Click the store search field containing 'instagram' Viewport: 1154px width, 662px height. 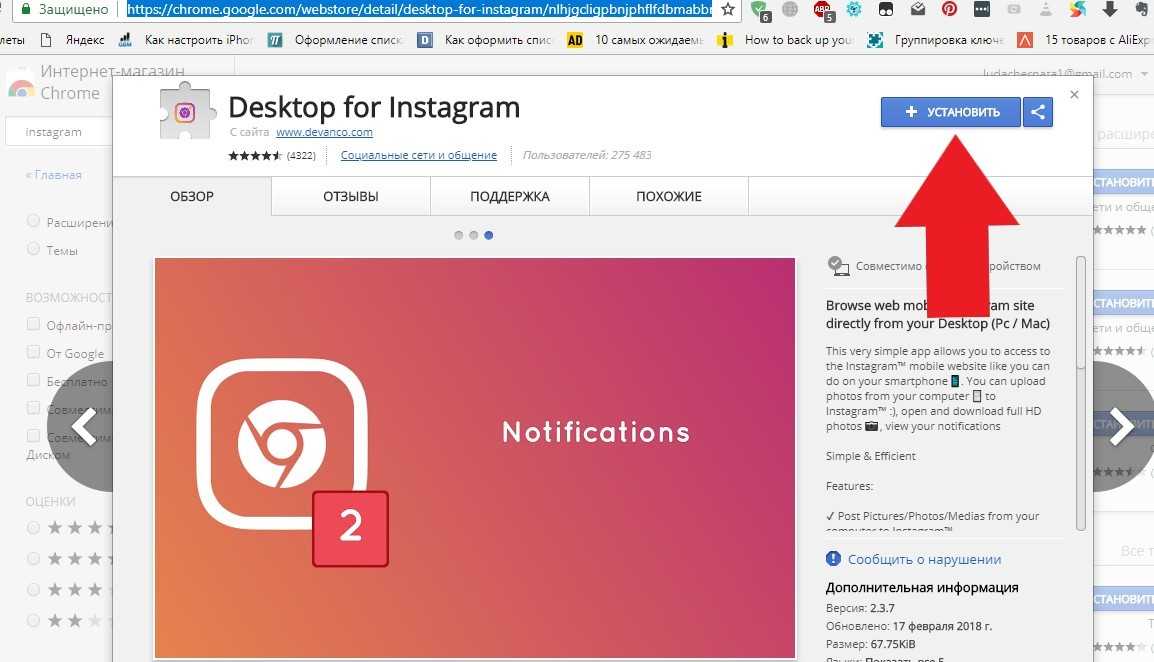pyautogui.click(x=59, y=132)
